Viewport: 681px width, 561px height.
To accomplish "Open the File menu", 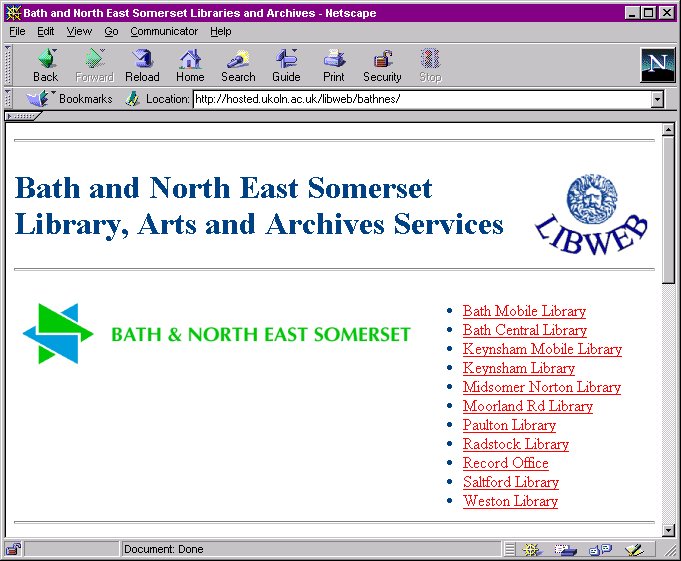I will click(17, 31).
